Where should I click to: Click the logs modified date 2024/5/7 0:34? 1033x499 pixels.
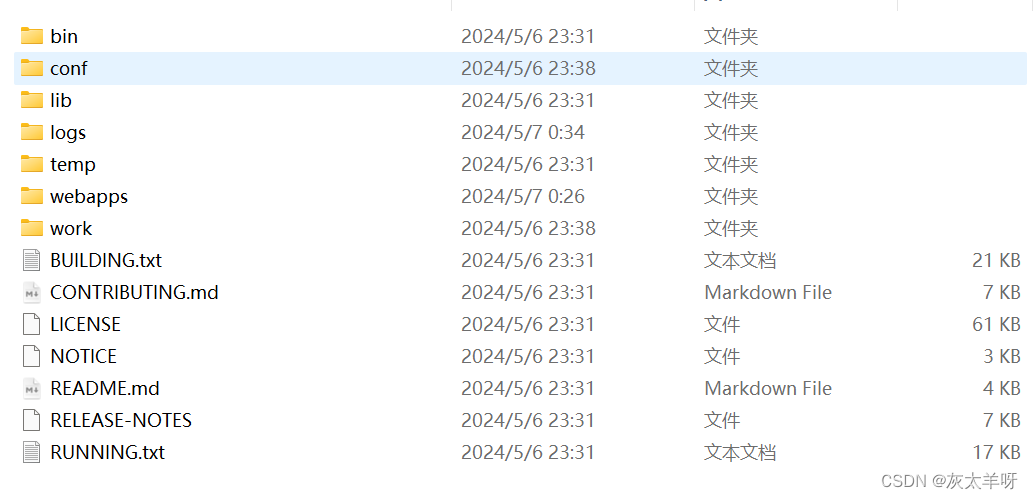pyautogui.click(x=523, y=132)
